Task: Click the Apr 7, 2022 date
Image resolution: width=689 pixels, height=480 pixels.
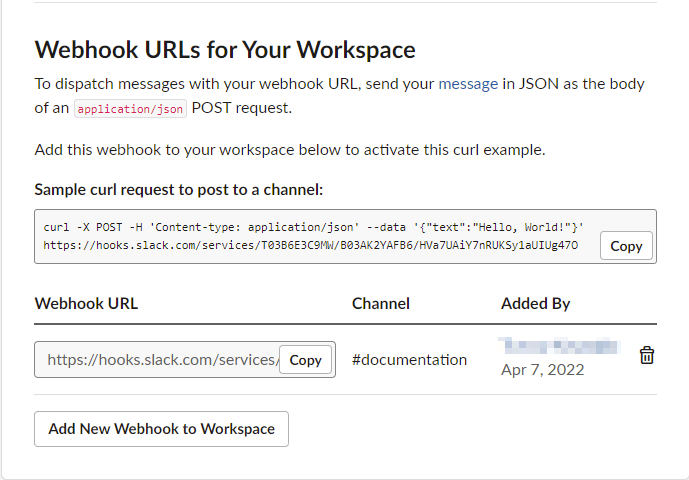Action: coord(542,370)
